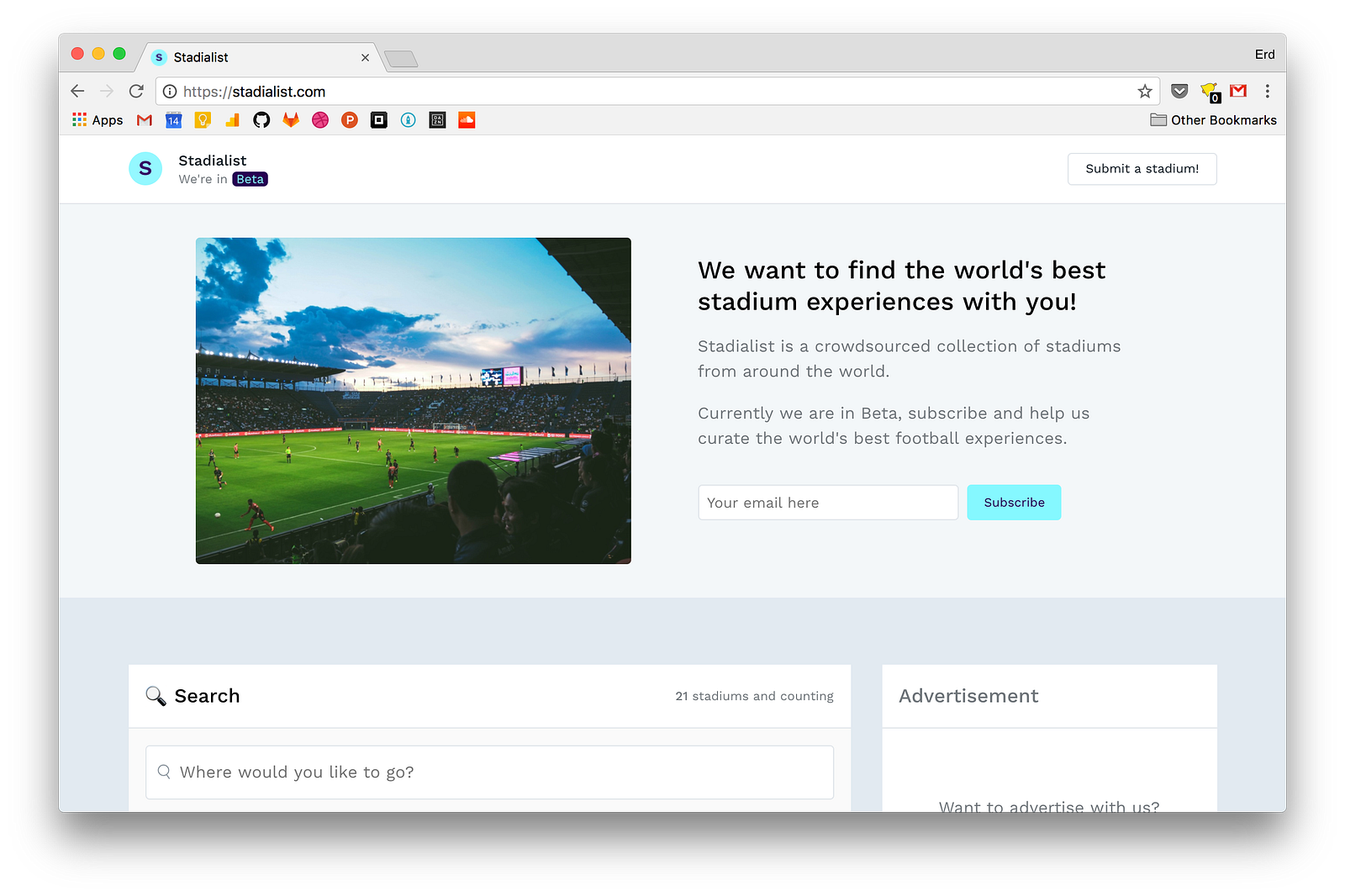Reload the Stadialist page
The height and width of the screenshot is (896, 1345).
136,92
